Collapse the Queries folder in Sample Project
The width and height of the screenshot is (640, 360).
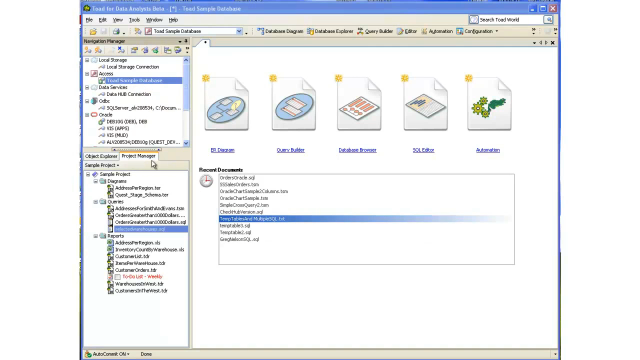[x=96, y=202]
